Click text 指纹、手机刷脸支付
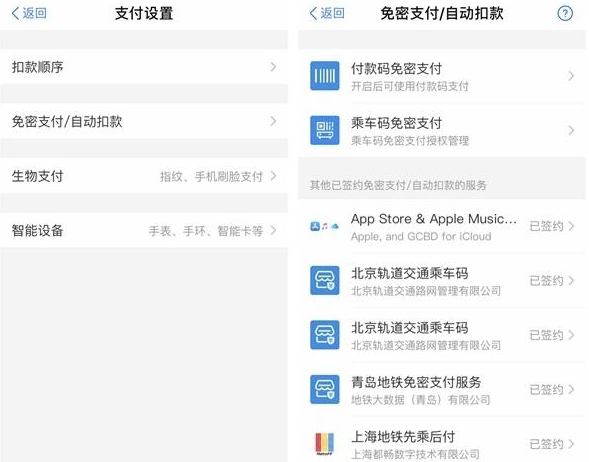 [x=211, y=176]
